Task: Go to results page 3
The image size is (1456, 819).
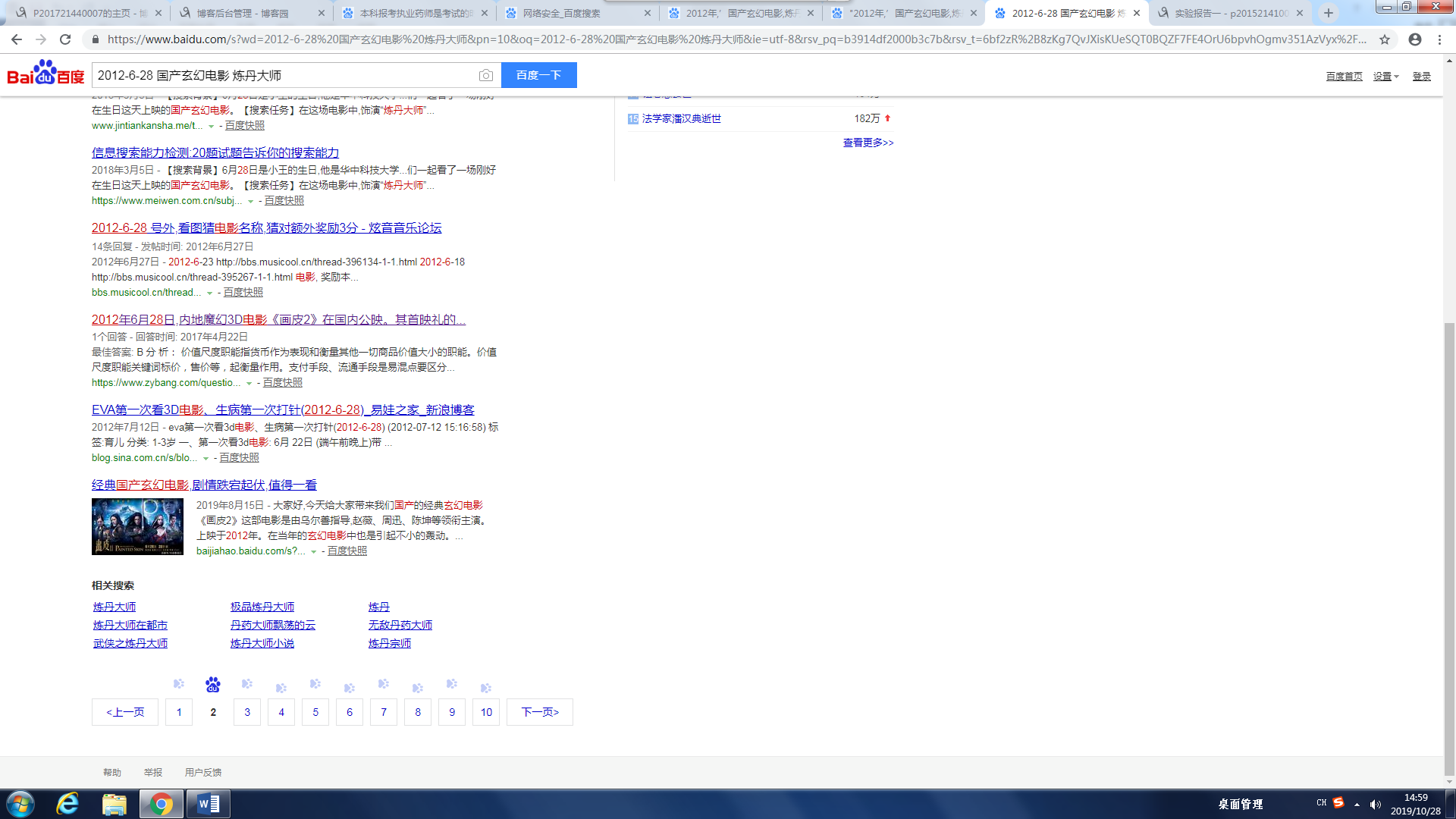Action: click(x=247, y=712)
